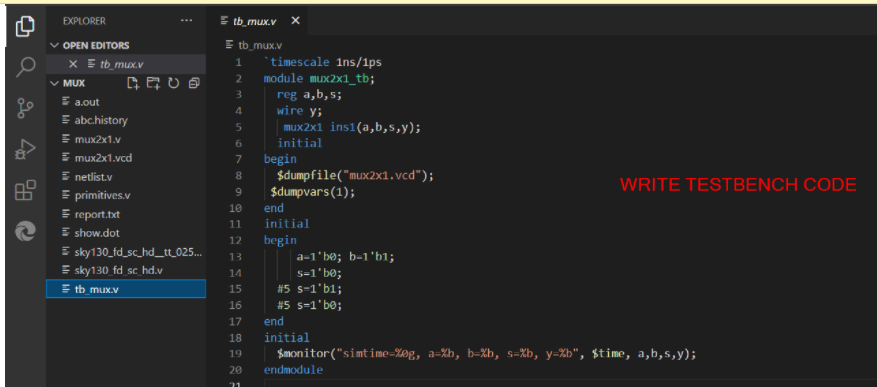
Task: Click the $dumpvars(1) statement
Action: (313, 192)
